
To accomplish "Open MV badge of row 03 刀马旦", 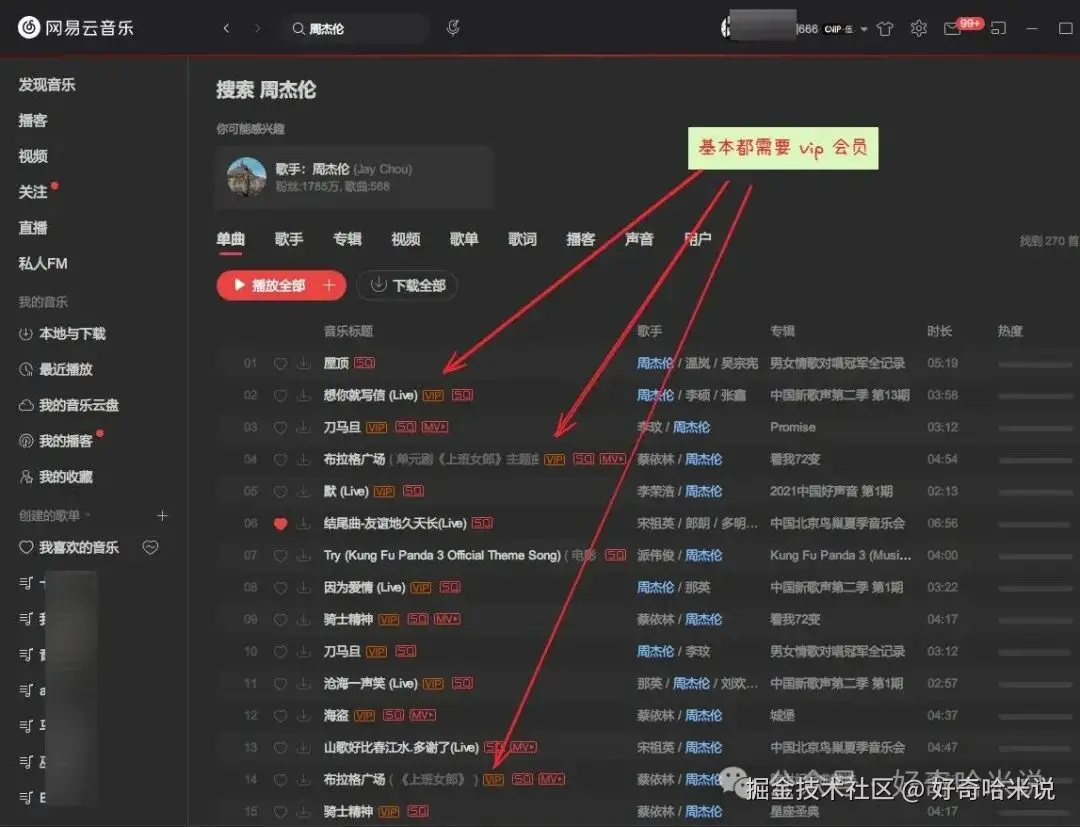I will [x=435, y=427].
